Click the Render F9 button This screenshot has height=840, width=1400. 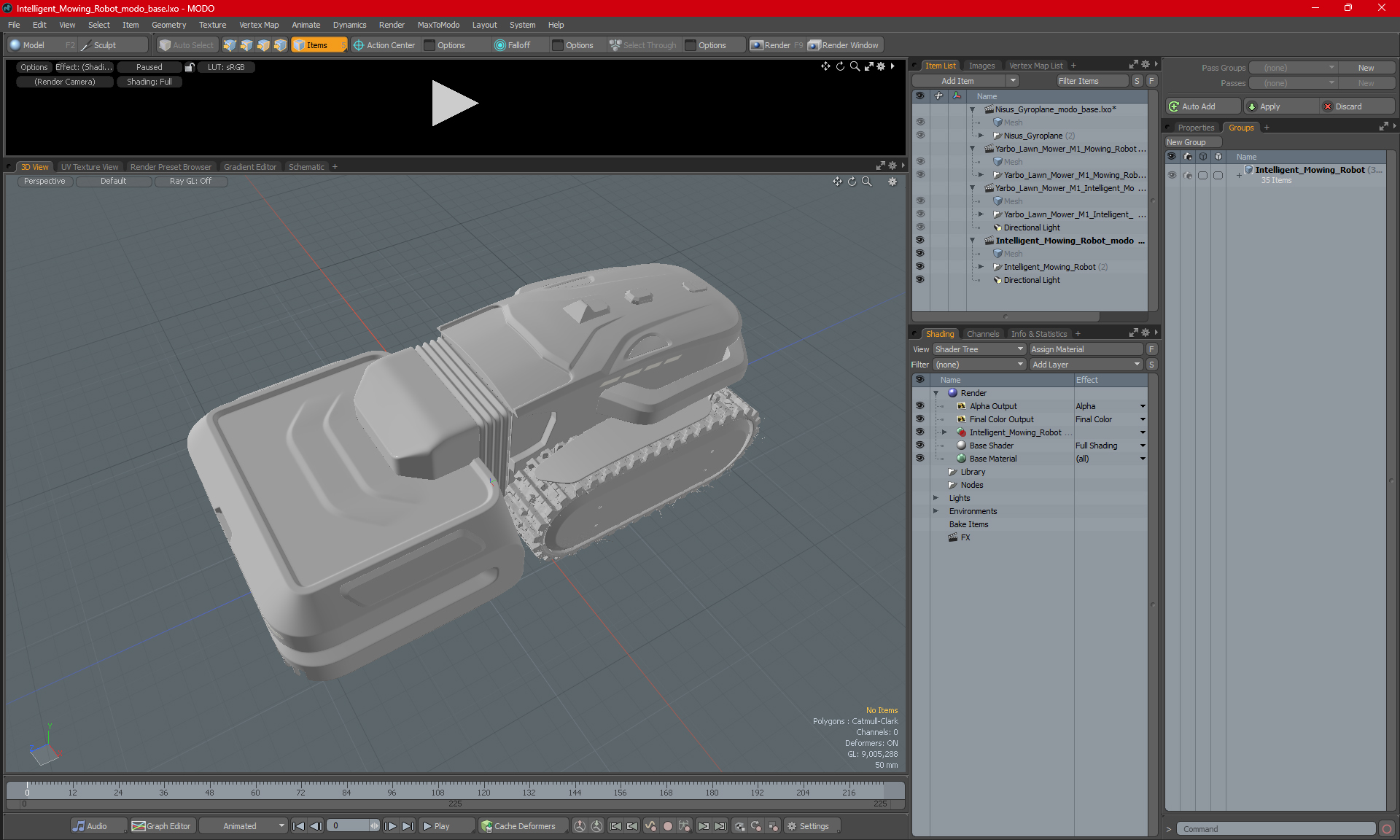click(777, 45)
